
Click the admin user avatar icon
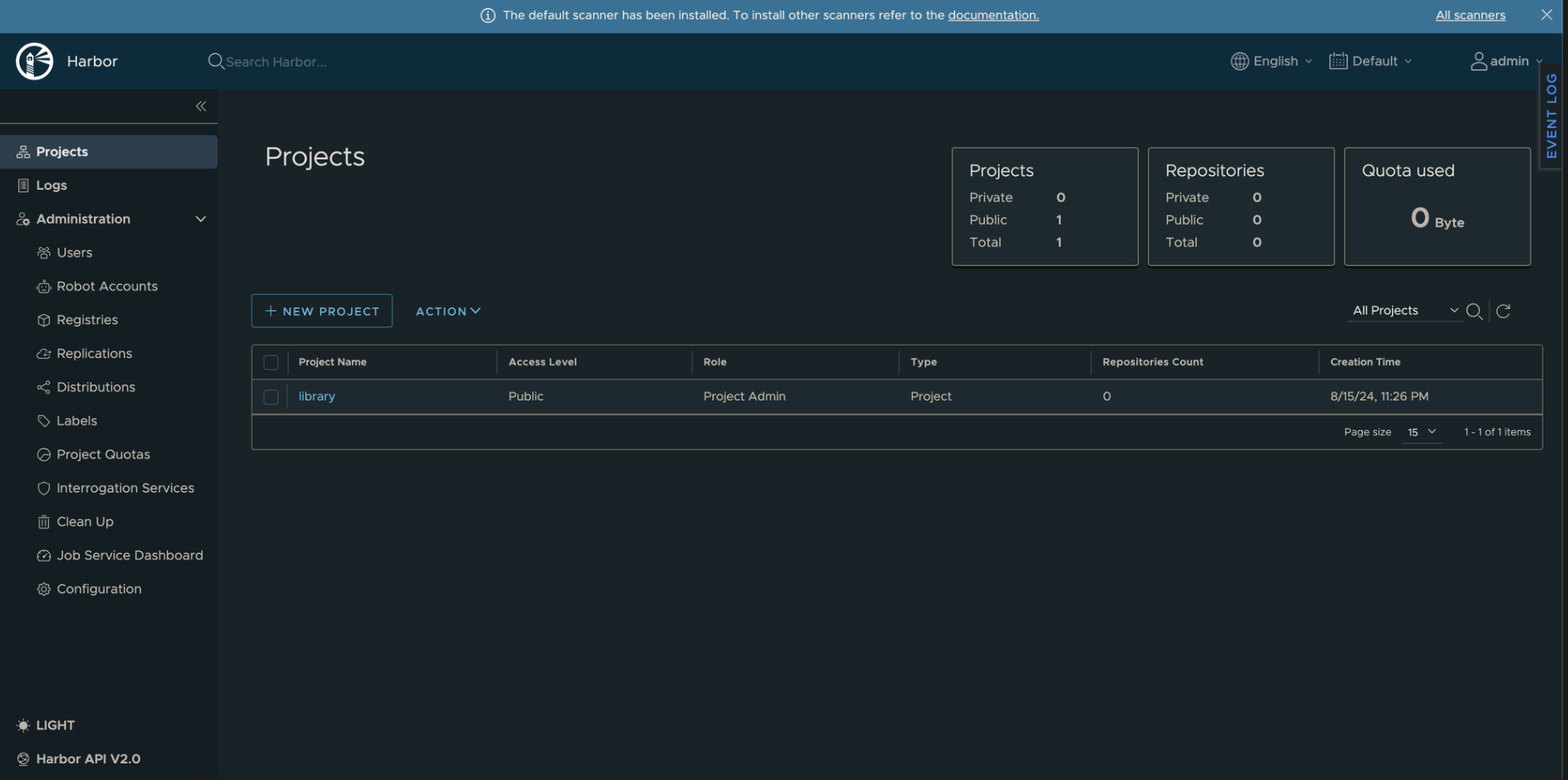pyautogui.click(x=1479, y=61)
